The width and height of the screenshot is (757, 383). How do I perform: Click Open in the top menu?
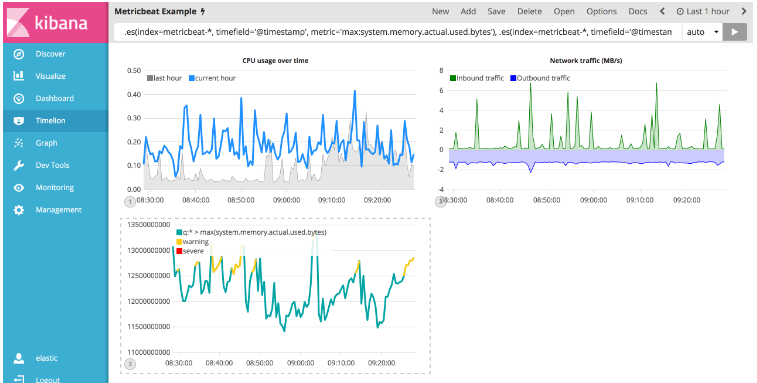564,11
